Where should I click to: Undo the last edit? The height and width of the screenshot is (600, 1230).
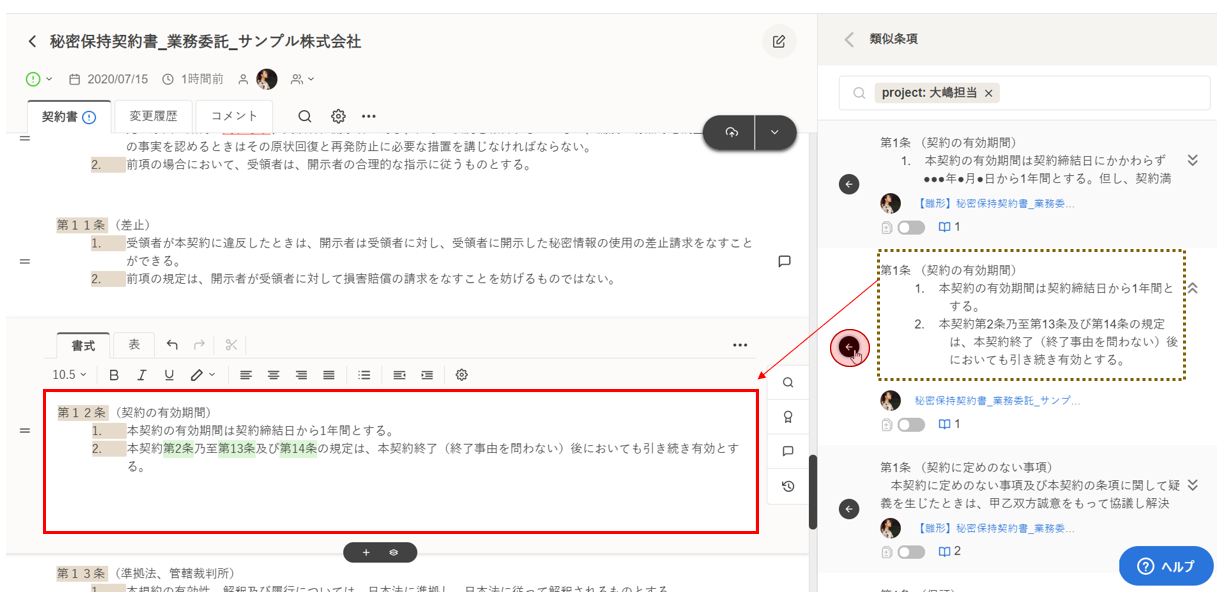pos(172,345)
